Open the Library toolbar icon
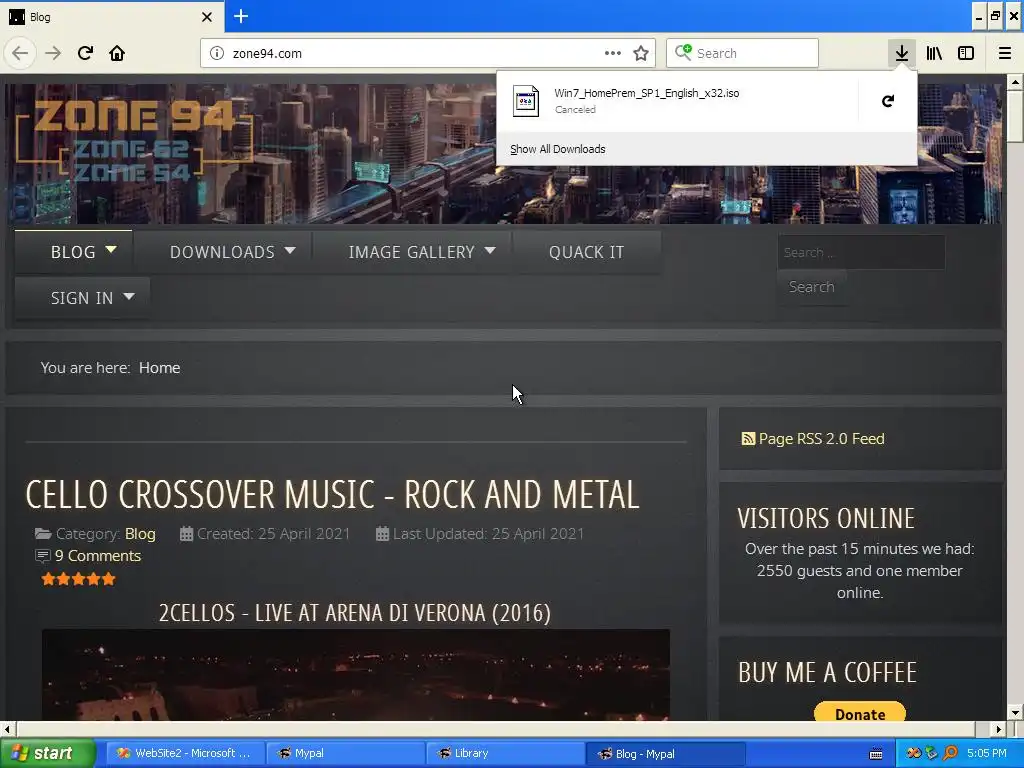The height and width of the screenshot is (768, 1024). pyautogui.click(x=934, y=53)
